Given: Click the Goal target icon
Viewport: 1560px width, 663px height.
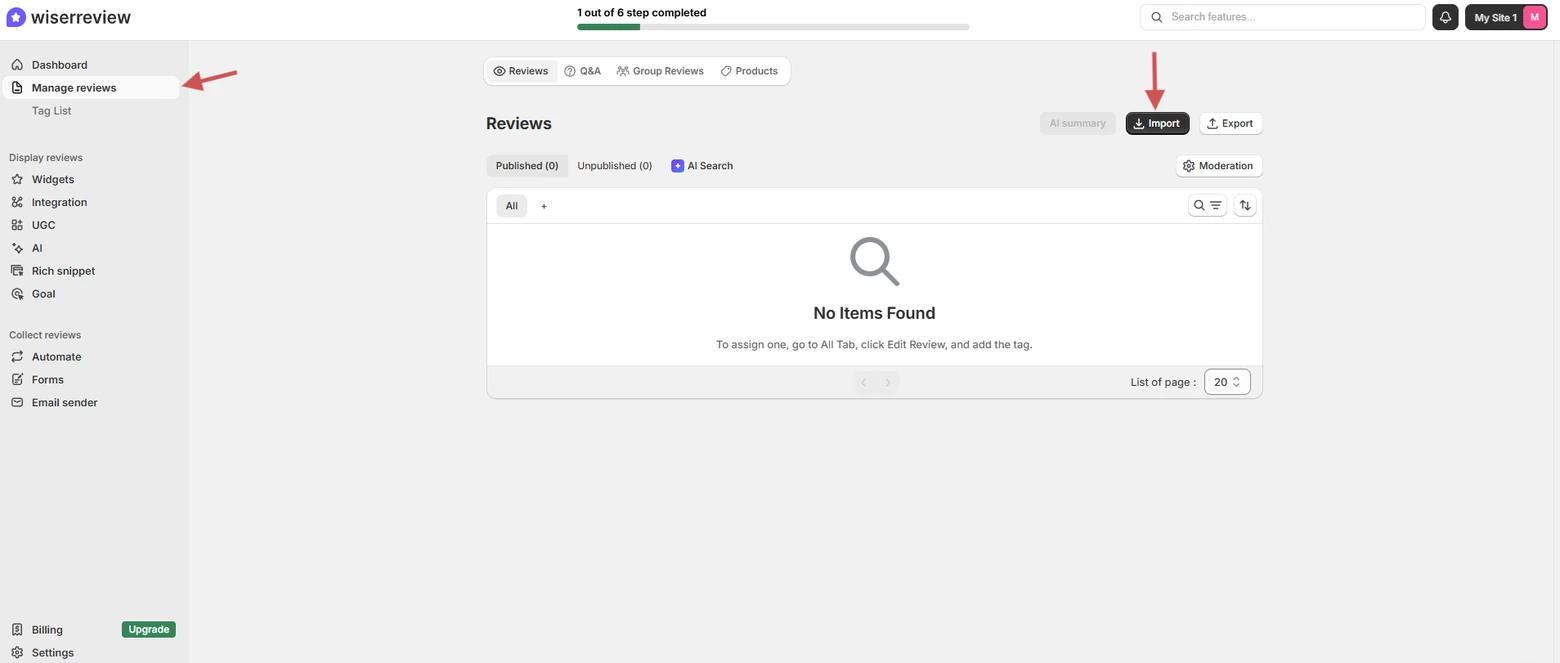Looking at the screenshot, I should 17,294.
